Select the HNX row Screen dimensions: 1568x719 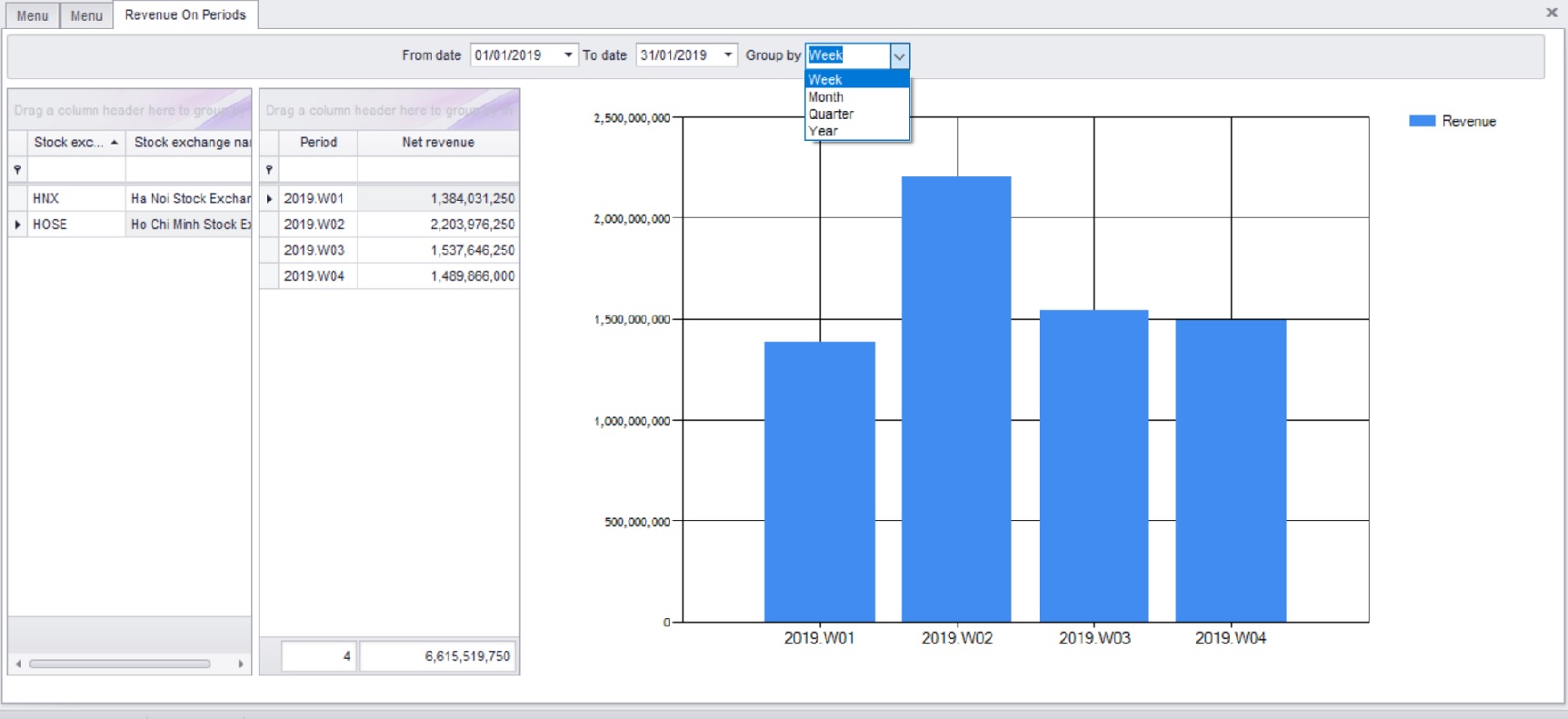pos(130,198)
